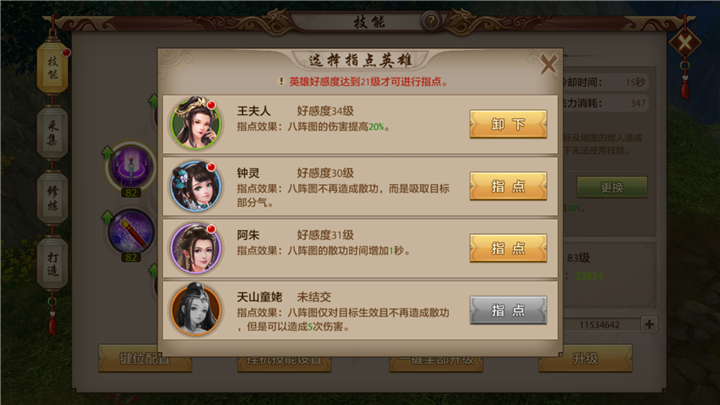This screenshot has height=405, width=720.
Task: Click the green 更换 button
Action: coord(612,187)
